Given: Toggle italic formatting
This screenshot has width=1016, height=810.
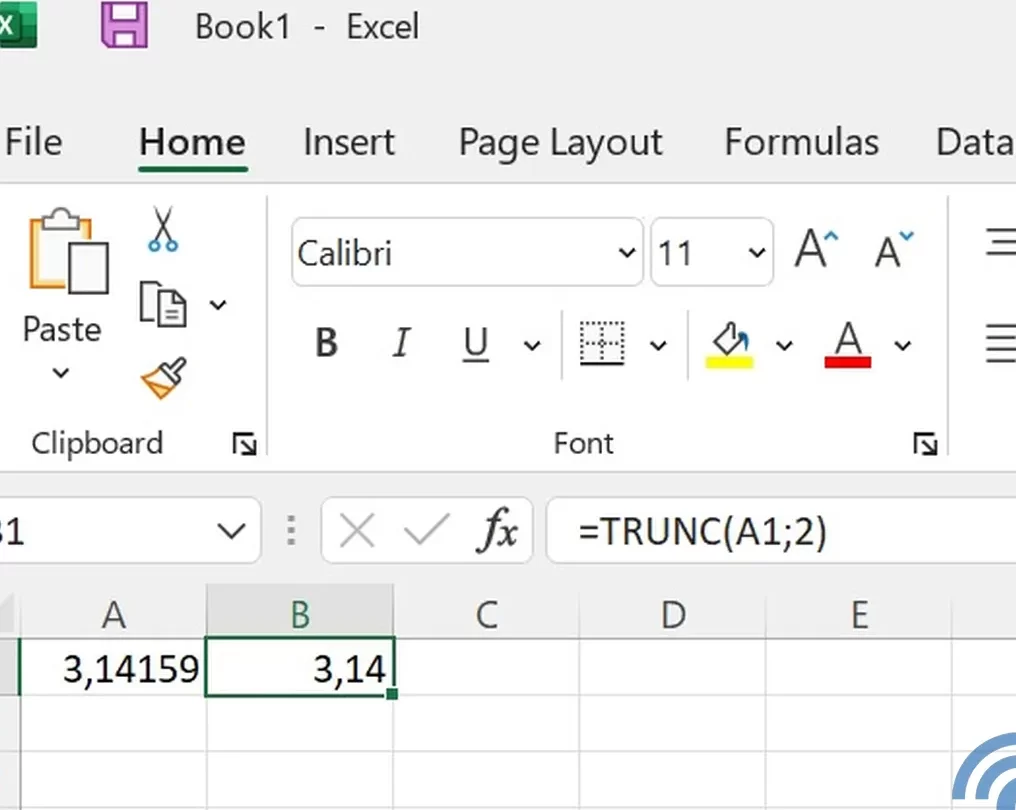Looking at the screenshot, I should tap(400, 343).
